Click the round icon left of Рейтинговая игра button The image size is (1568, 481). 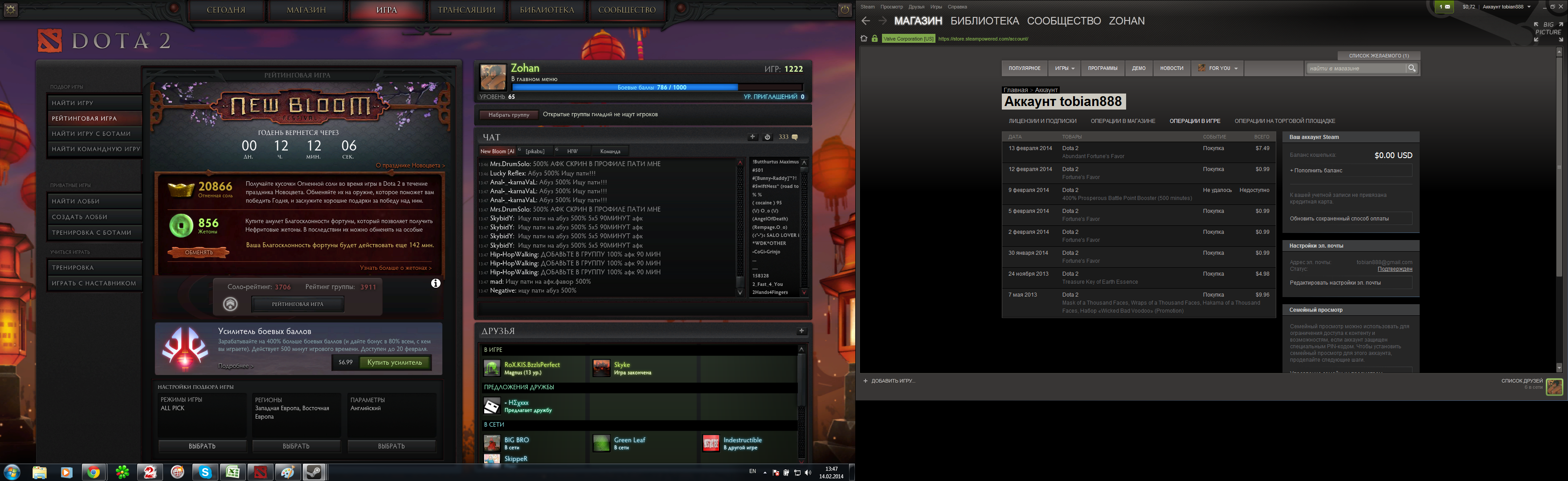pyautogui.click(x=230, y=304)
